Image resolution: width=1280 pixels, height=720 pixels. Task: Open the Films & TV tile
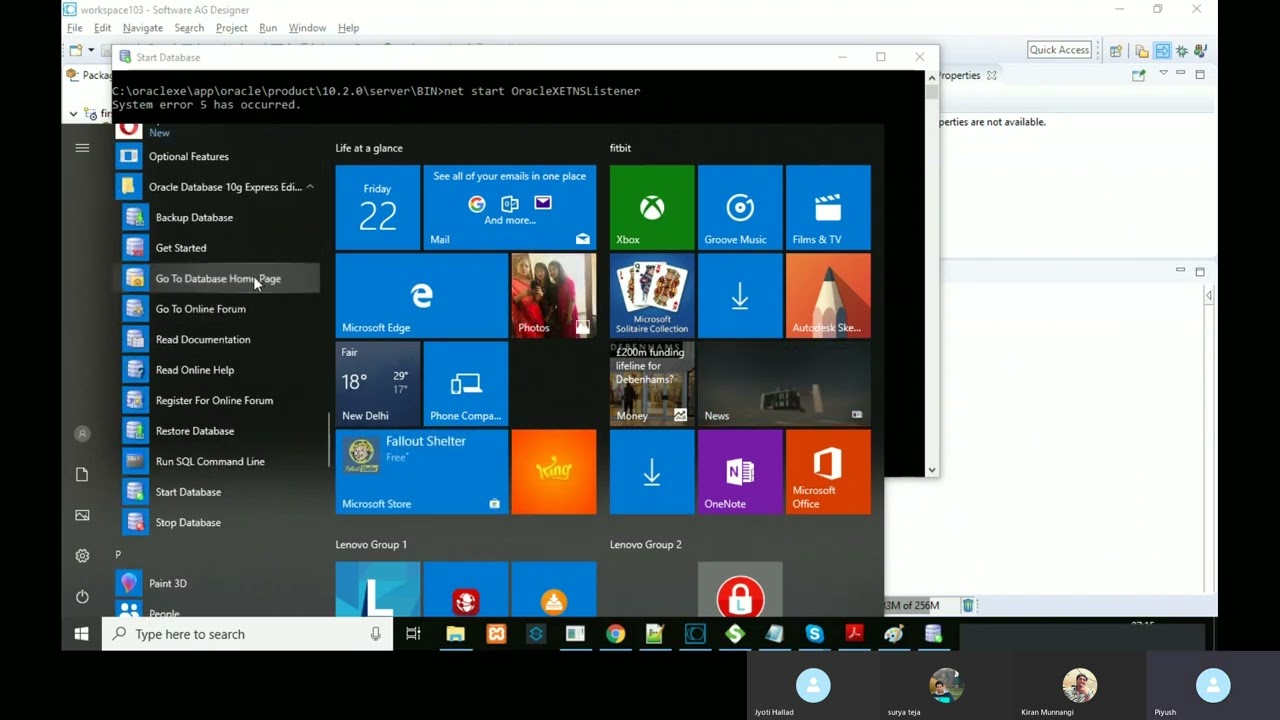[x=828, y=207]
